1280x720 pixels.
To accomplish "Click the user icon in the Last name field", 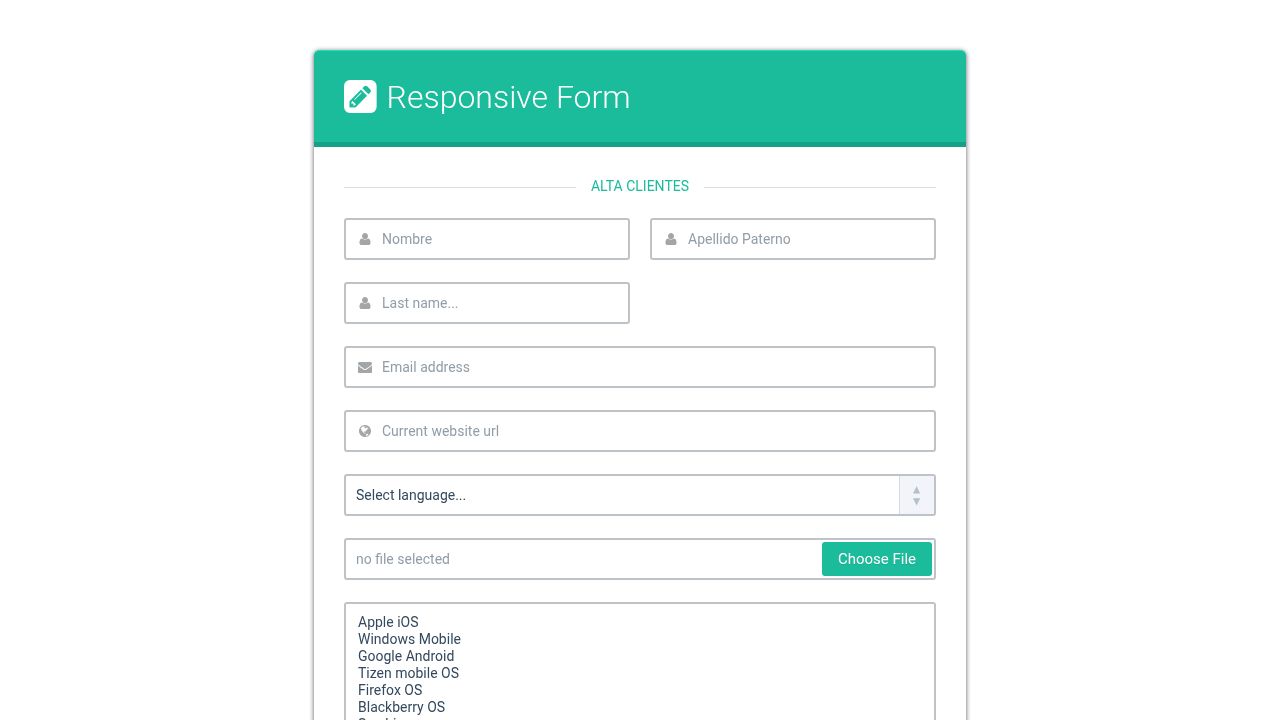I will (365, 303).
